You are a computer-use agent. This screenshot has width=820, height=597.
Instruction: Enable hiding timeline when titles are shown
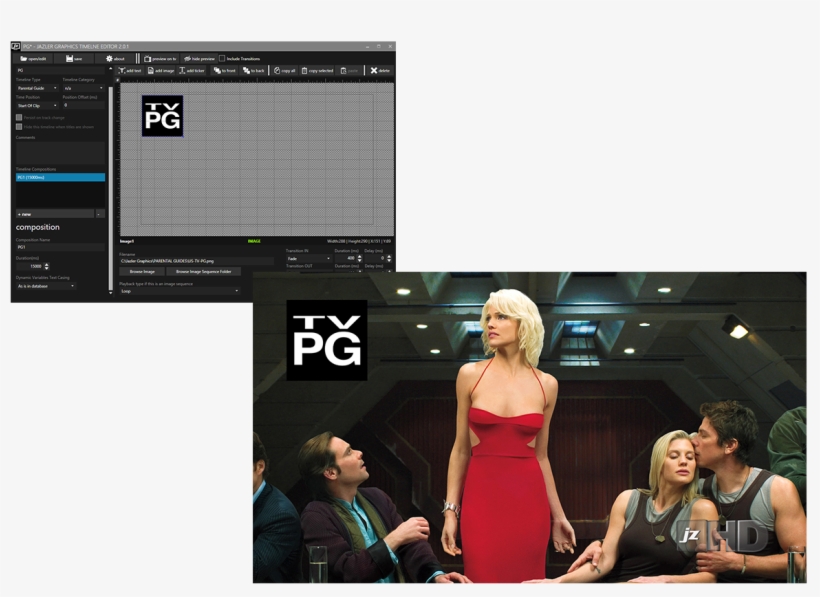click(x=19, y=126)
